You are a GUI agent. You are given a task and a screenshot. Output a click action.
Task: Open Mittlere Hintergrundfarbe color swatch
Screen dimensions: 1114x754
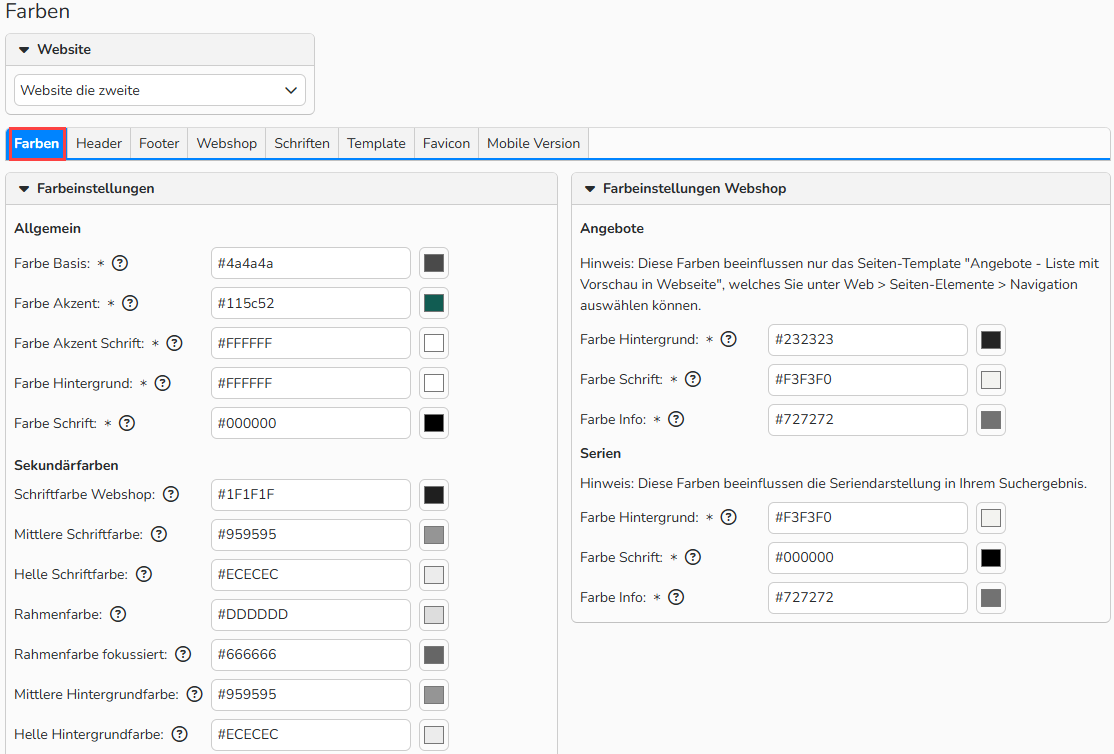tap(434, 695)
